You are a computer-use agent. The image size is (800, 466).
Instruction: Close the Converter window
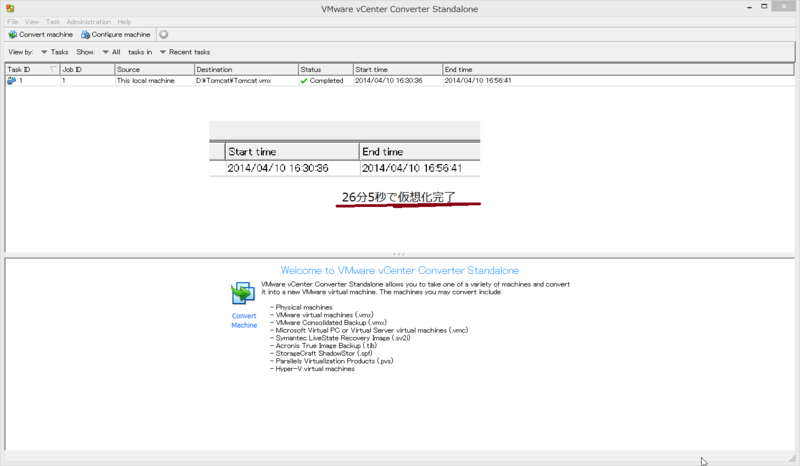(785, 6)
